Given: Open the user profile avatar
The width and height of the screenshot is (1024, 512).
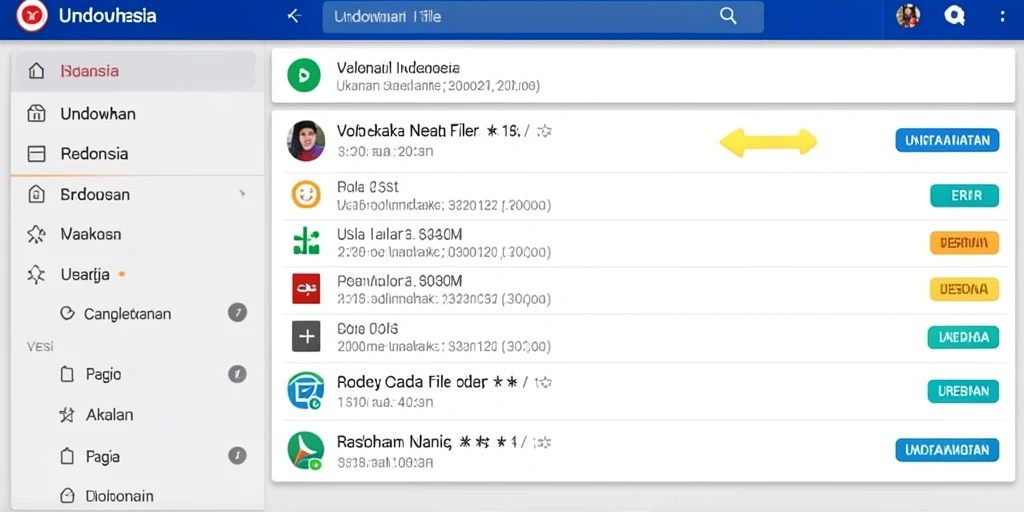Looking at the screenshot, I should click(x=908, y=16).
